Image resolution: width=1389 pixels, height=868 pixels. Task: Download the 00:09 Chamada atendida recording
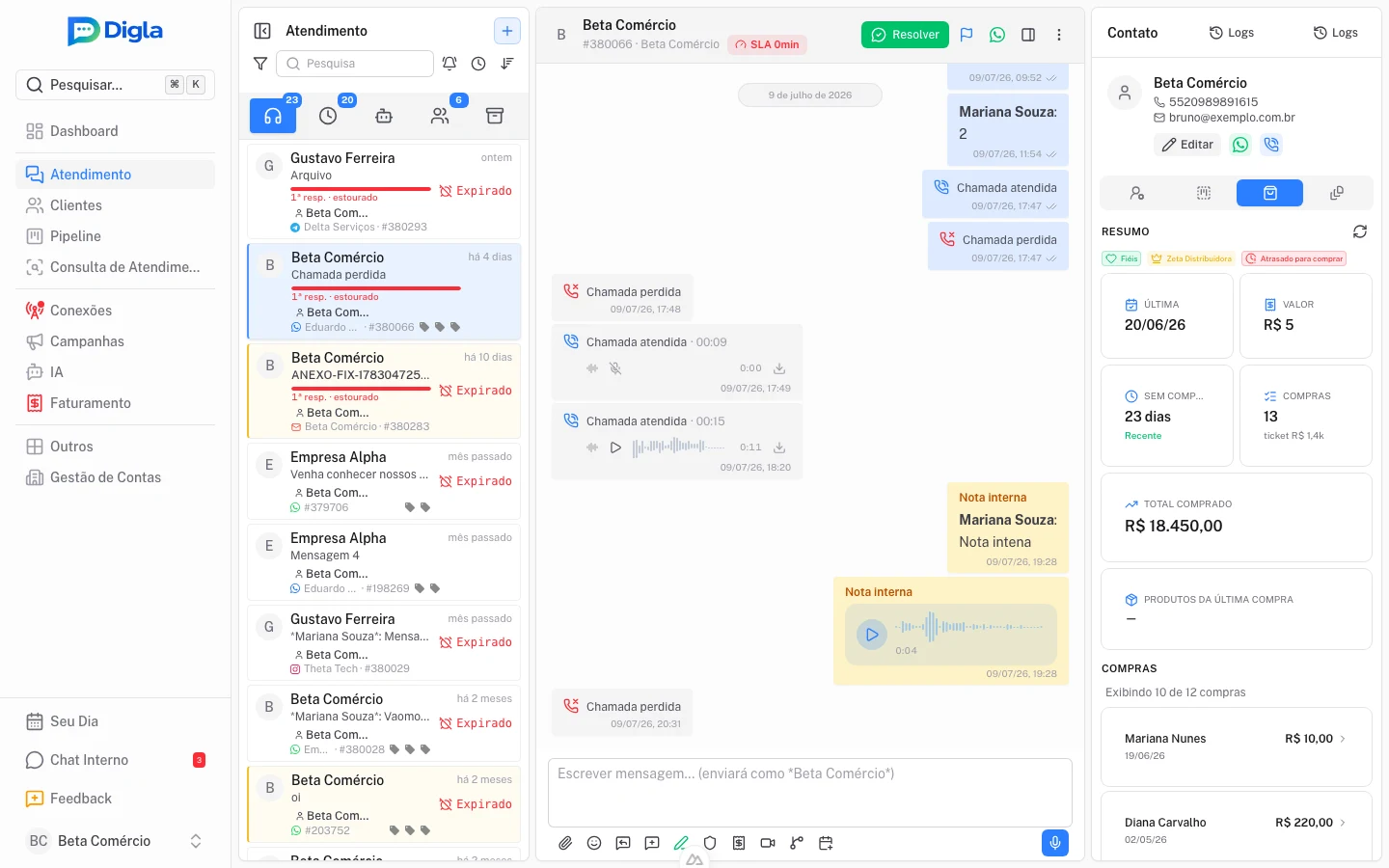click(x=779, y=368)
